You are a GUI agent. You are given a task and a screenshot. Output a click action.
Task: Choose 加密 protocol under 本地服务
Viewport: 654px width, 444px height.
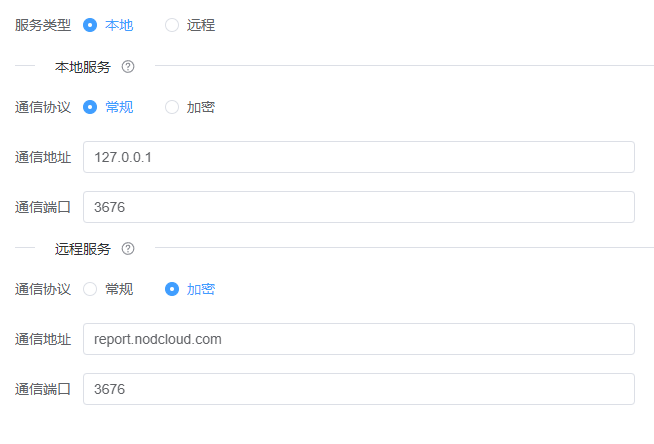click(x=172, y=107)
